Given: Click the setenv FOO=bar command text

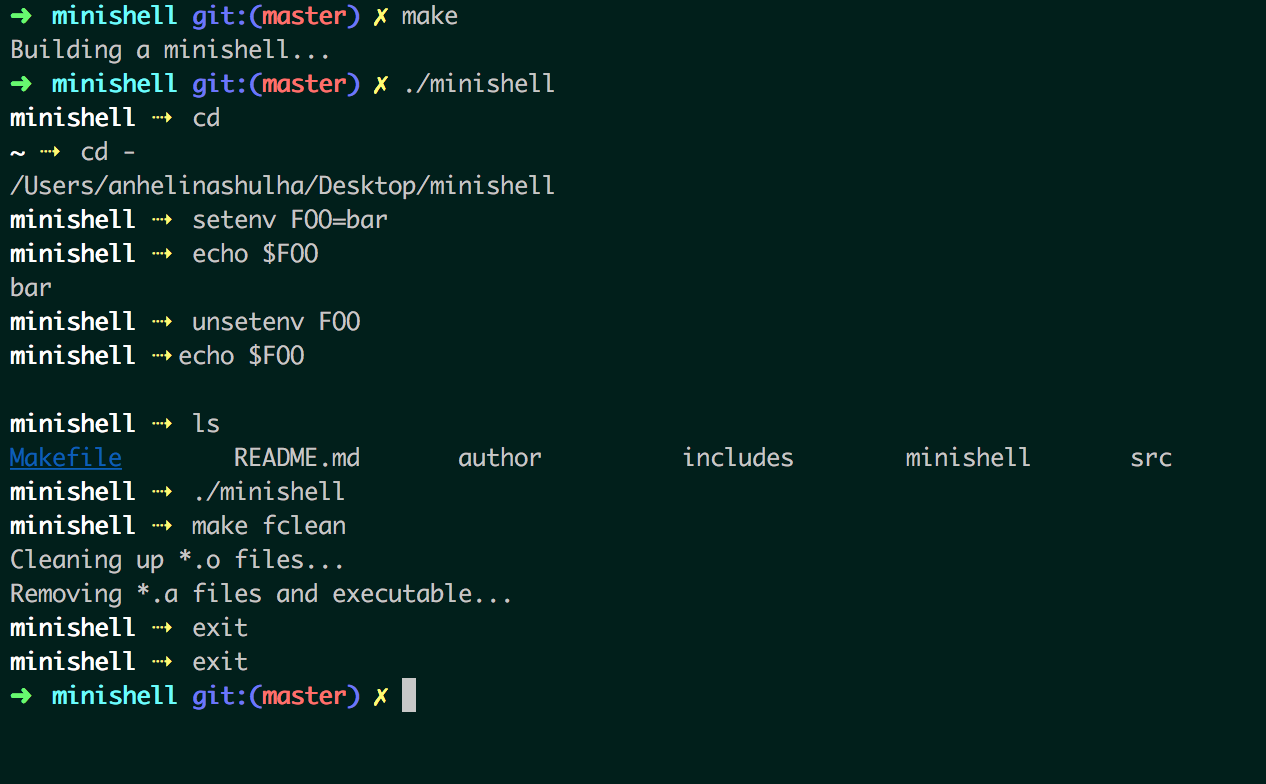Looking at the screenshot, I should point(290,220).
